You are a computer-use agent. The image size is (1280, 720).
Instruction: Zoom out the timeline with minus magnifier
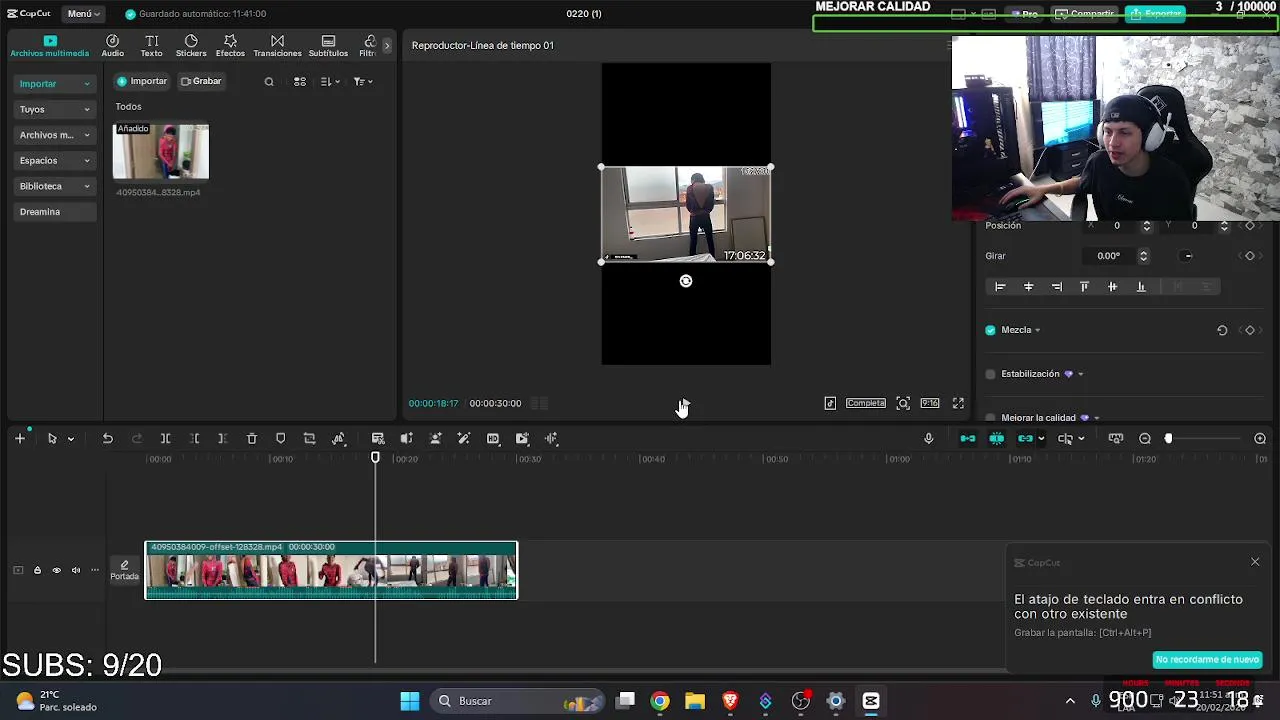[1145, 439]
